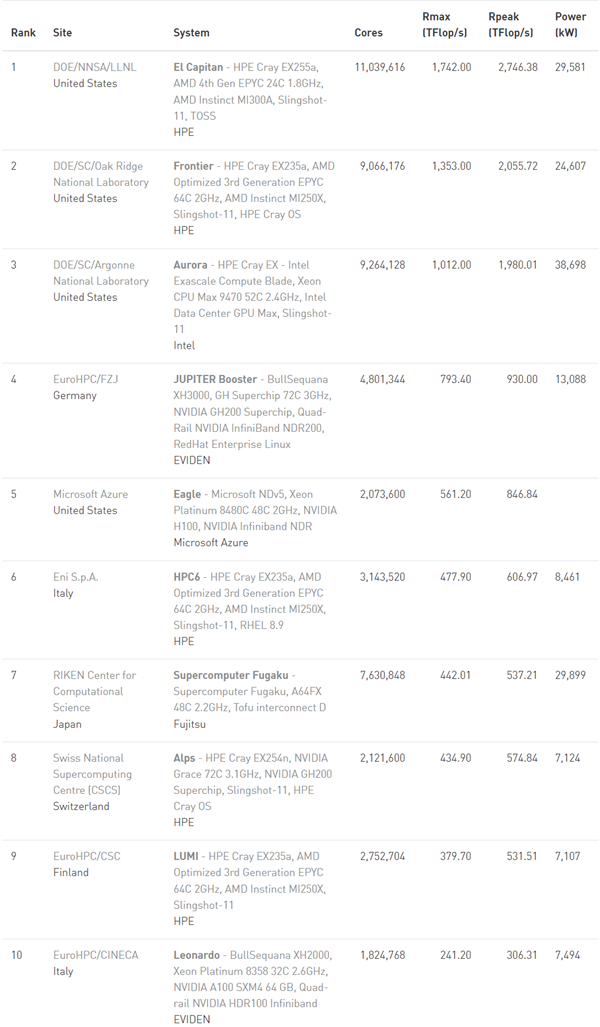Image resolution: width=600 pixels, height=1027 pixels.
Task: Select the JUPITER Booster system link
Action: pos(215,379)
